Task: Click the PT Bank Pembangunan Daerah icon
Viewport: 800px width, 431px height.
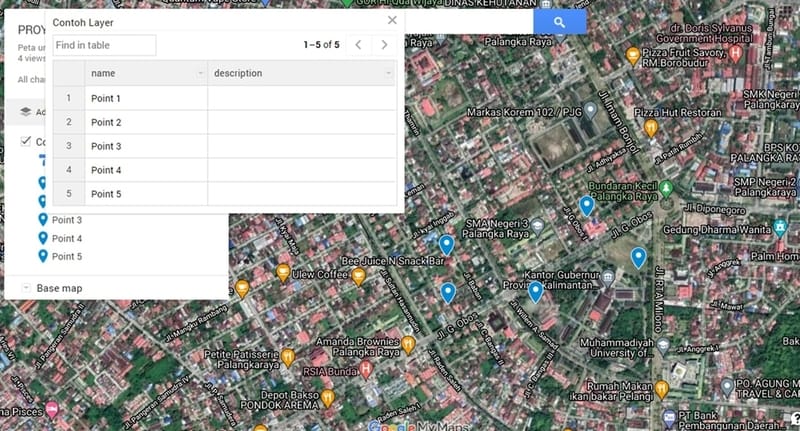Action: (x=669, y=418)
